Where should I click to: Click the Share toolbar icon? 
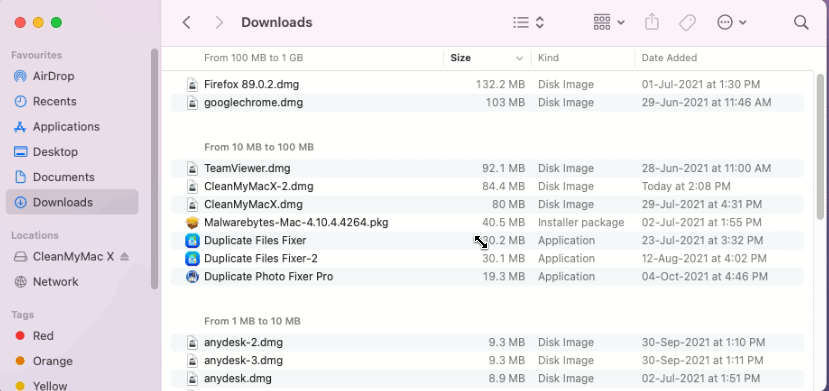coord(652,22)
